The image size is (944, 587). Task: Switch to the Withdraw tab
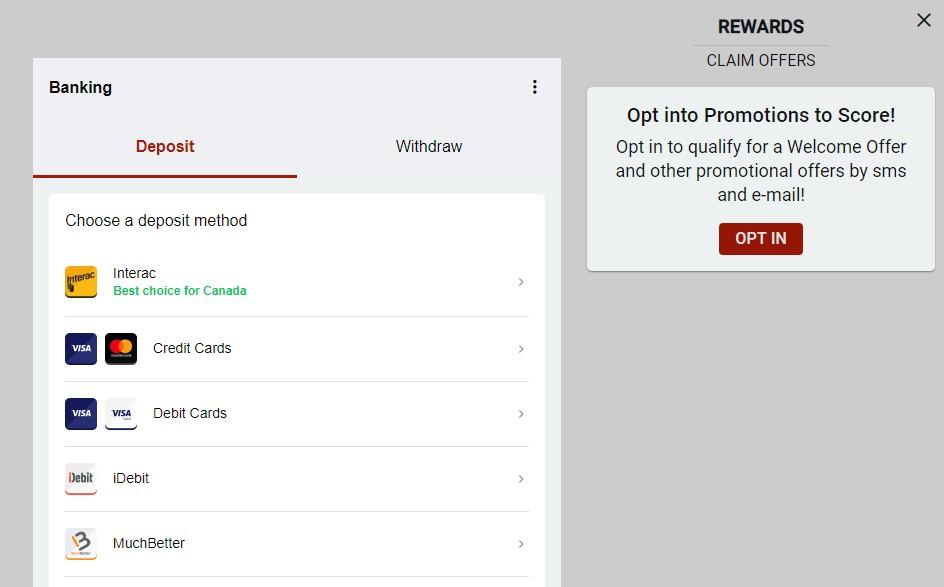429,146
